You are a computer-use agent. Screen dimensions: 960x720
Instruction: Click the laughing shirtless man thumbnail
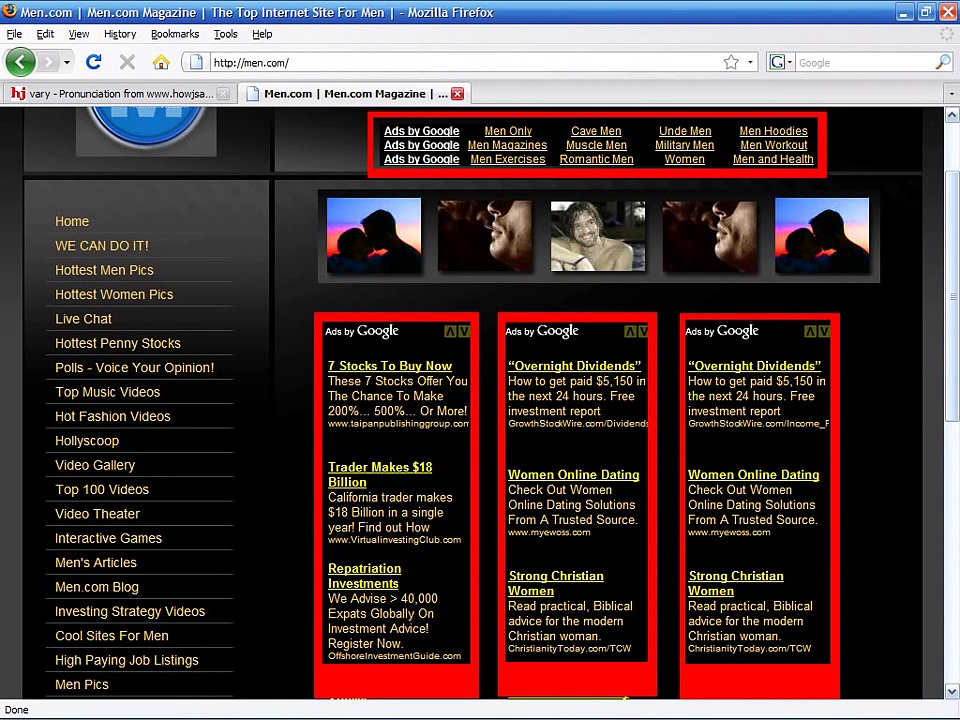coord(598,236)
